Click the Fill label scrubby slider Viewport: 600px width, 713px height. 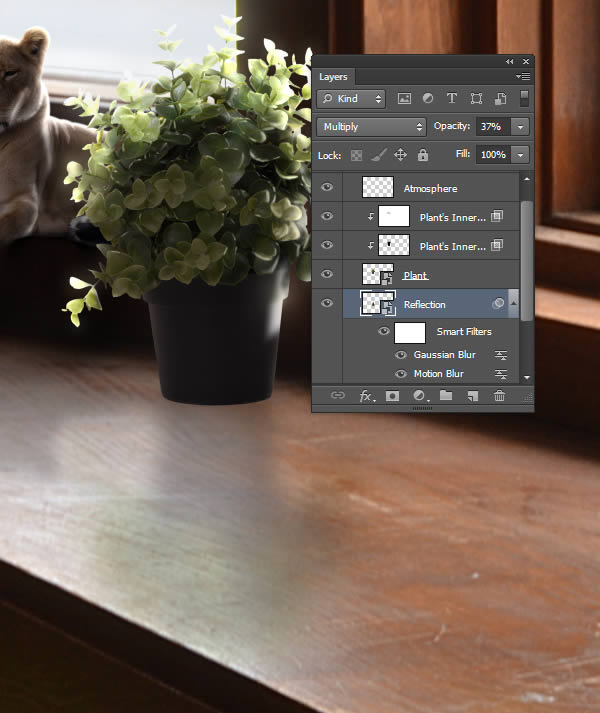pyautogui.click(x=463, y=154)
